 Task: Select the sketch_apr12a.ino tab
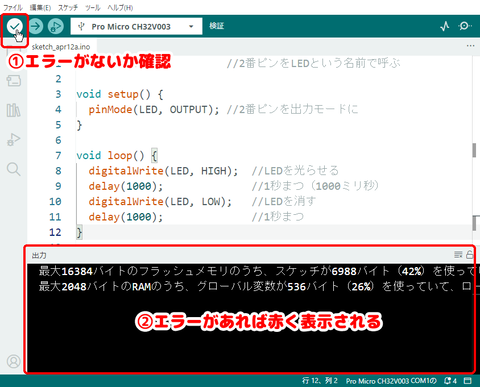61,47
